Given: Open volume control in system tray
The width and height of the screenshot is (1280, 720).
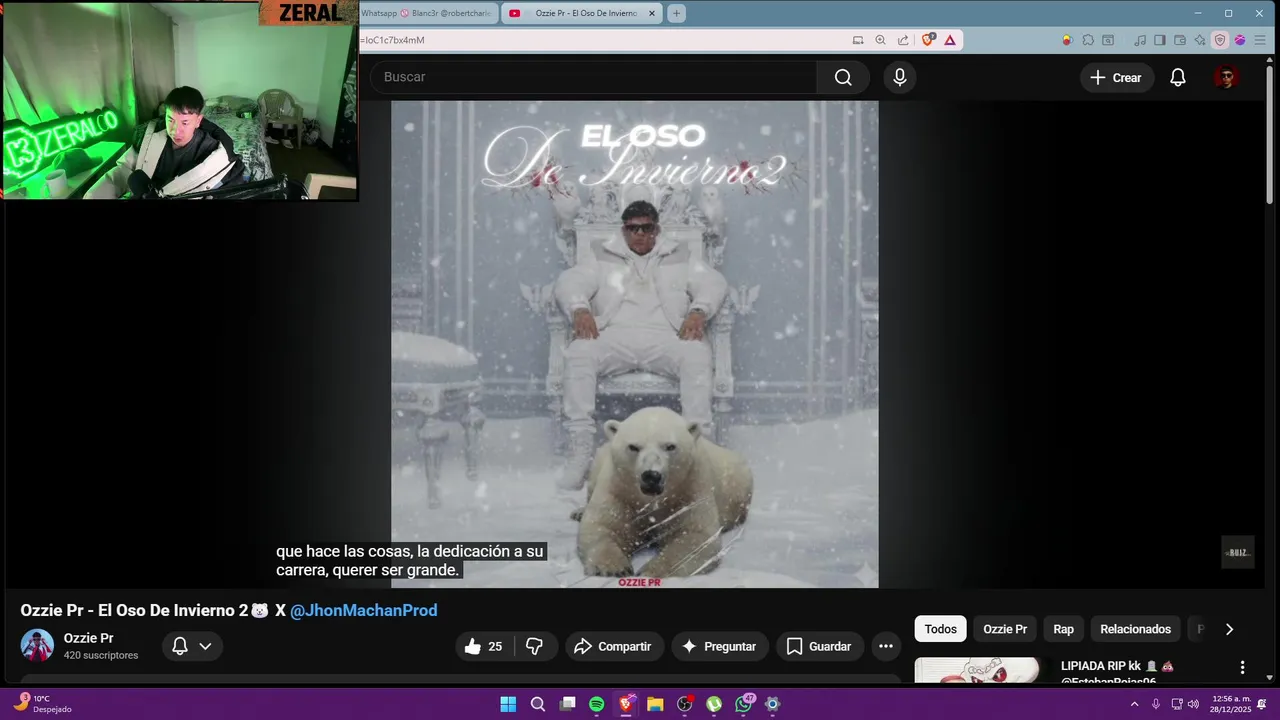Looking at the screenshot, I should click(x=1193, y=704).
